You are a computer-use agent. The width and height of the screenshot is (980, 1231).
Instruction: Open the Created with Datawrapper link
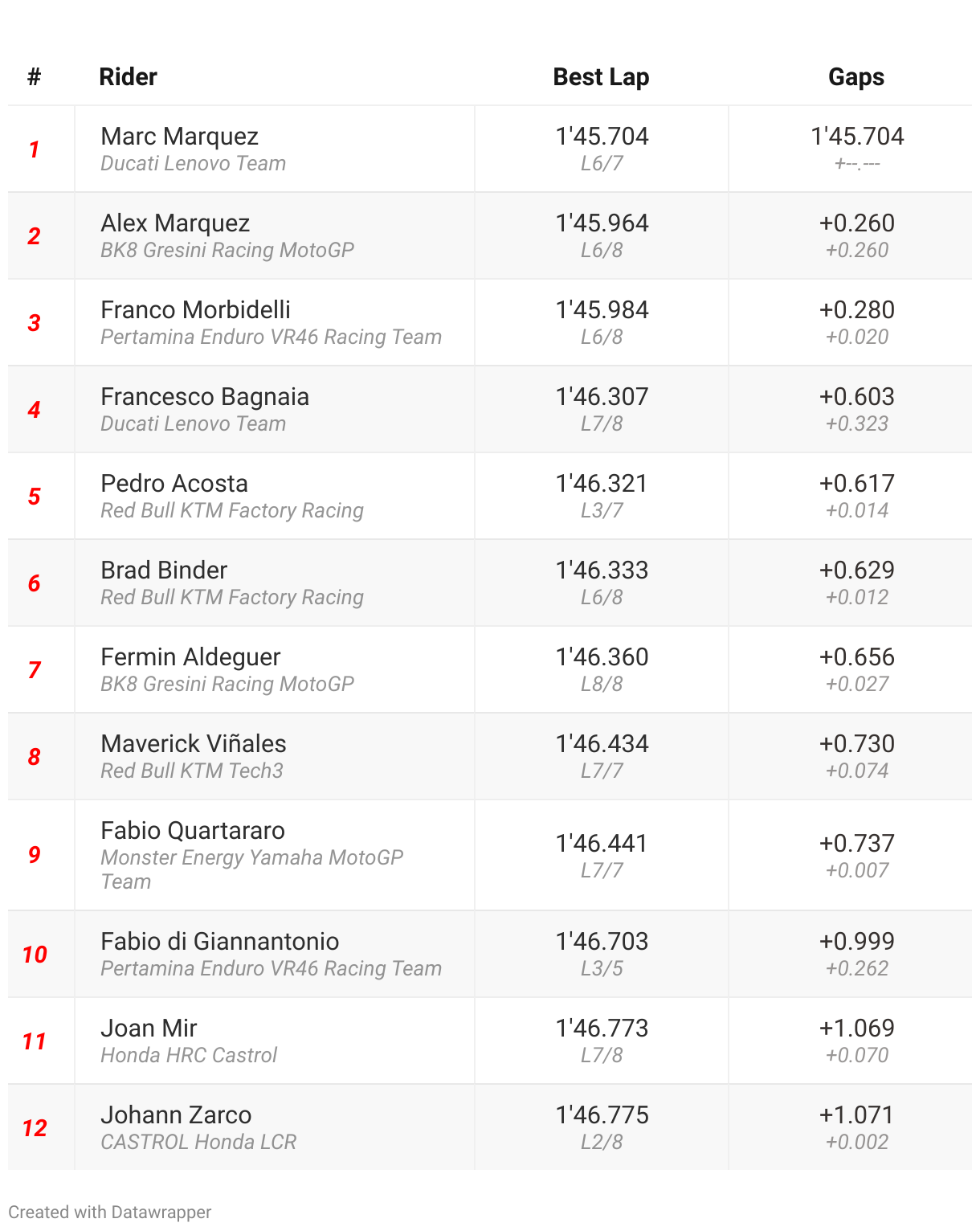tap(110, 1212)
